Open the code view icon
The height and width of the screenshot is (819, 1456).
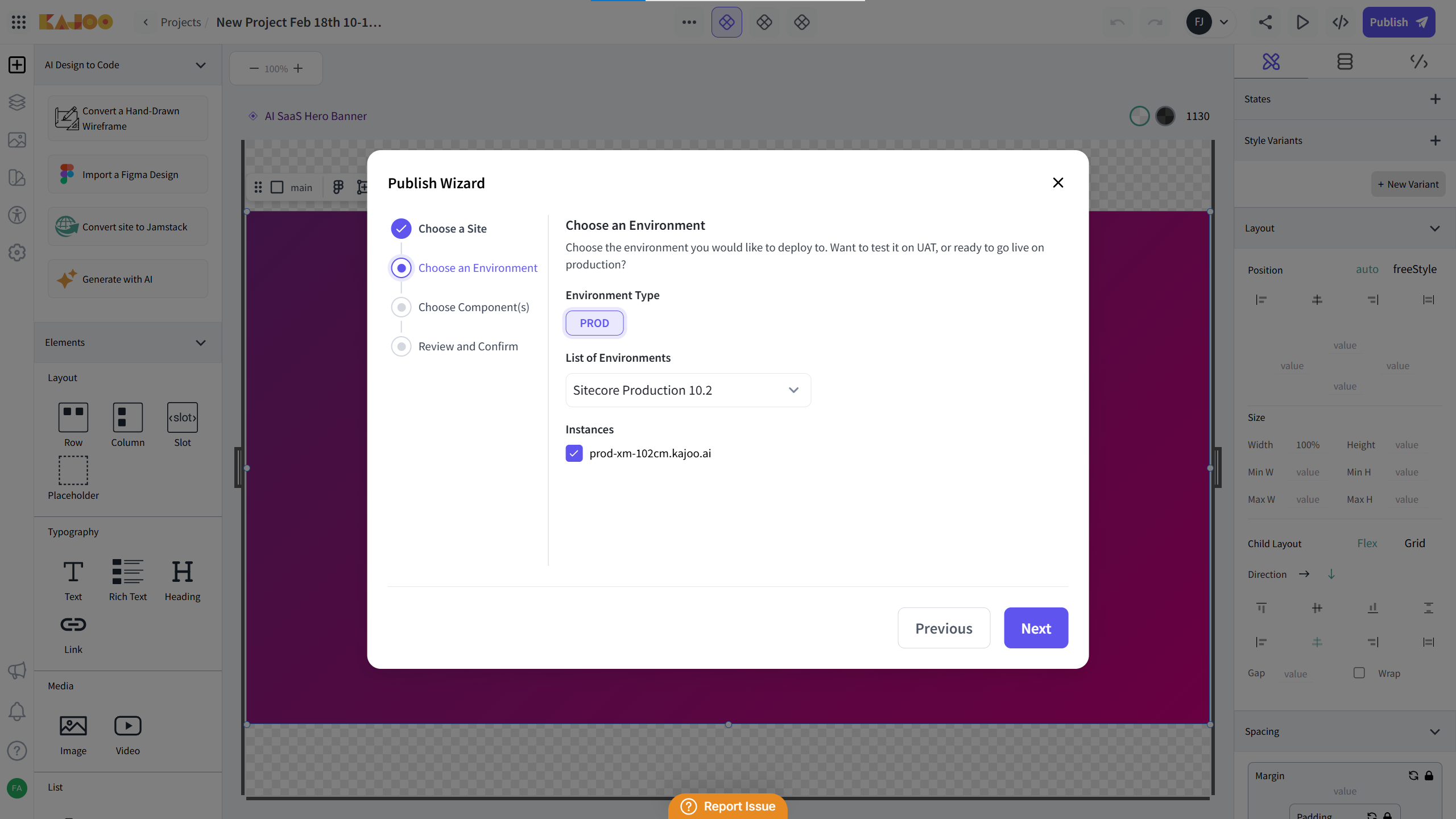[1341, 22]
